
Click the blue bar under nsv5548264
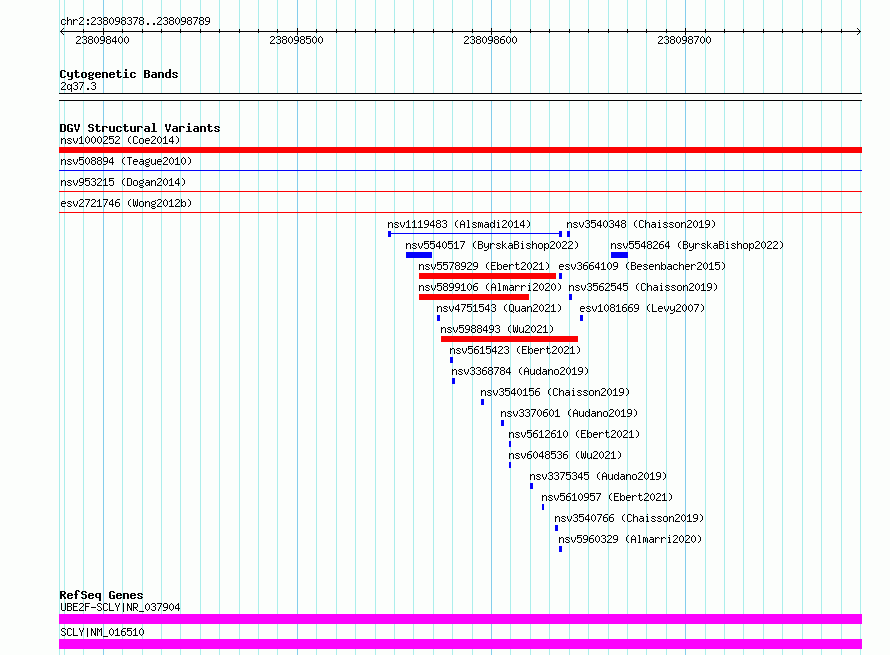click(619, 255)
